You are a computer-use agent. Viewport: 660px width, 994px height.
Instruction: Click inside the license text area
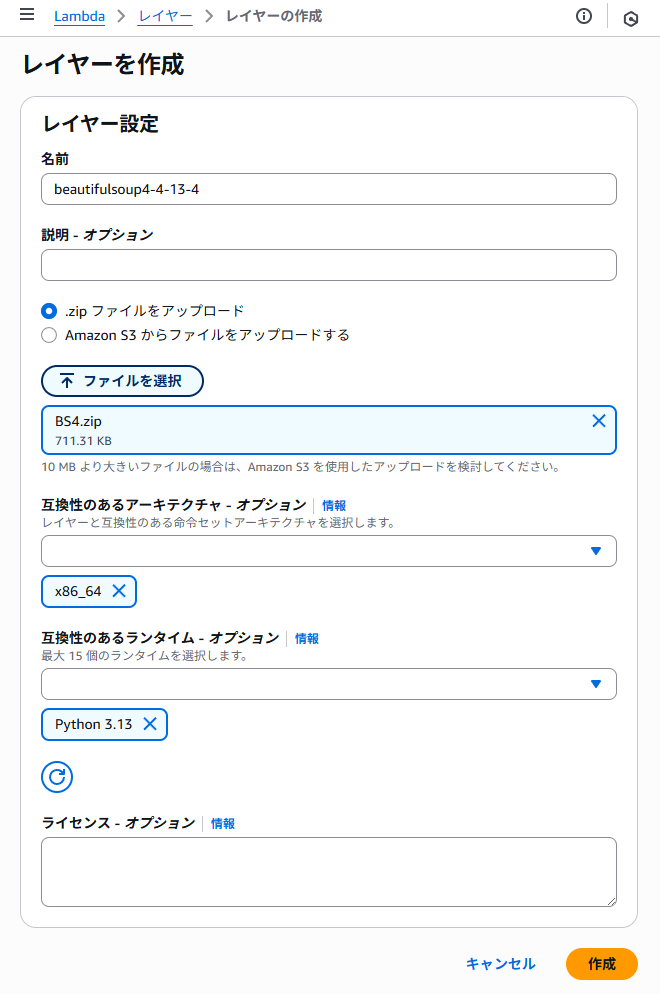(328, 871)
